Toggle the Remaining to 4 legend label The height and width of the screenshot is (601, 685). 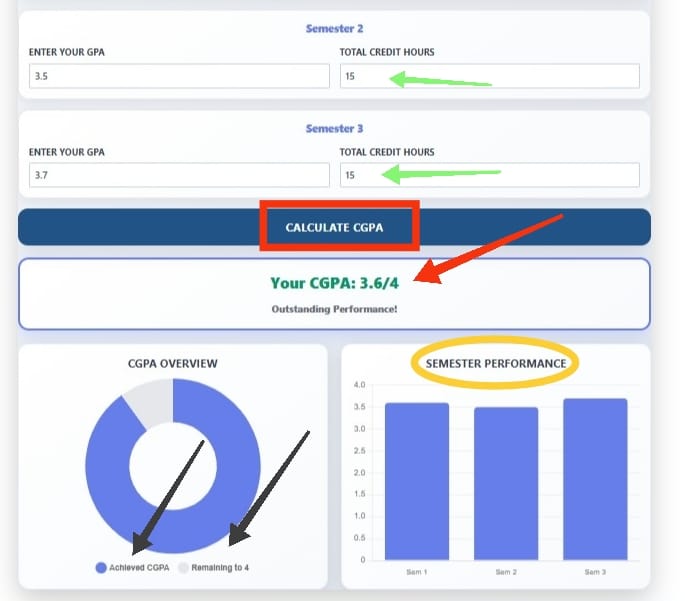[x=219, y=567]
